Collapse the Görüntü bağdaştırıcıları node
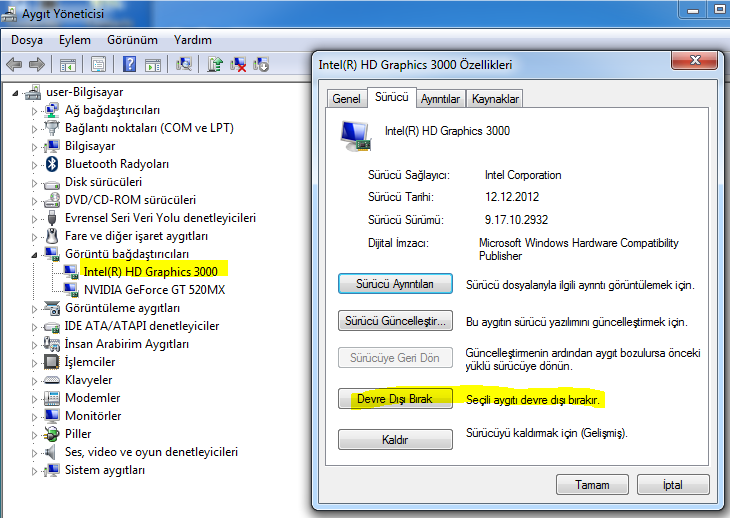Screen dimensions: 730x518 click(x=34, y=255)
